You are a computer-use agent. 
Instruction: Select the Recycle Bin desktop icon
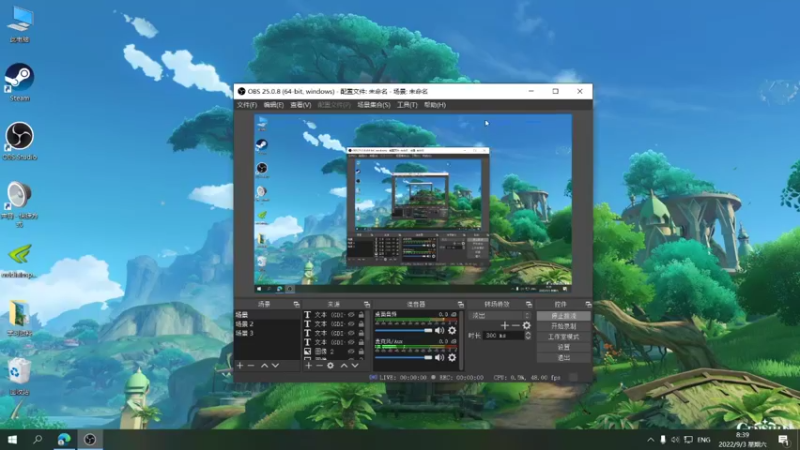[19, 376]
